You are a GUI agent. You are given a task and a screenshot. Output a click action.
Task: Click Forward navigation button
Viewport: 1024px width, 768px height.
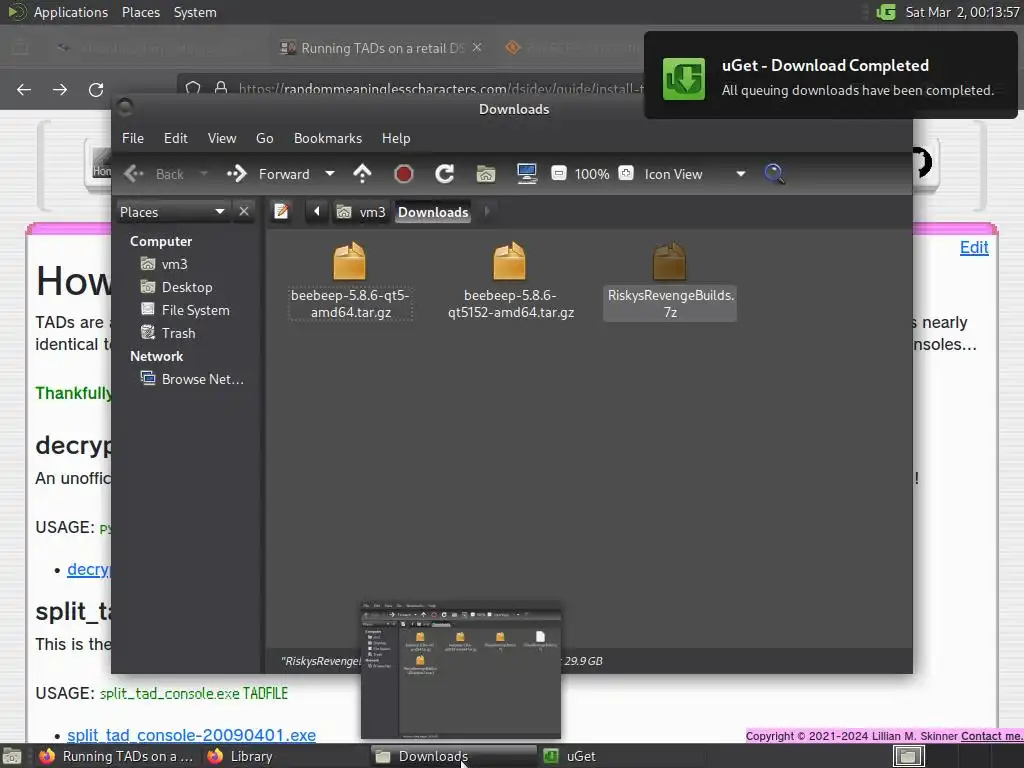pyautogui.click(x=268, y=174)
